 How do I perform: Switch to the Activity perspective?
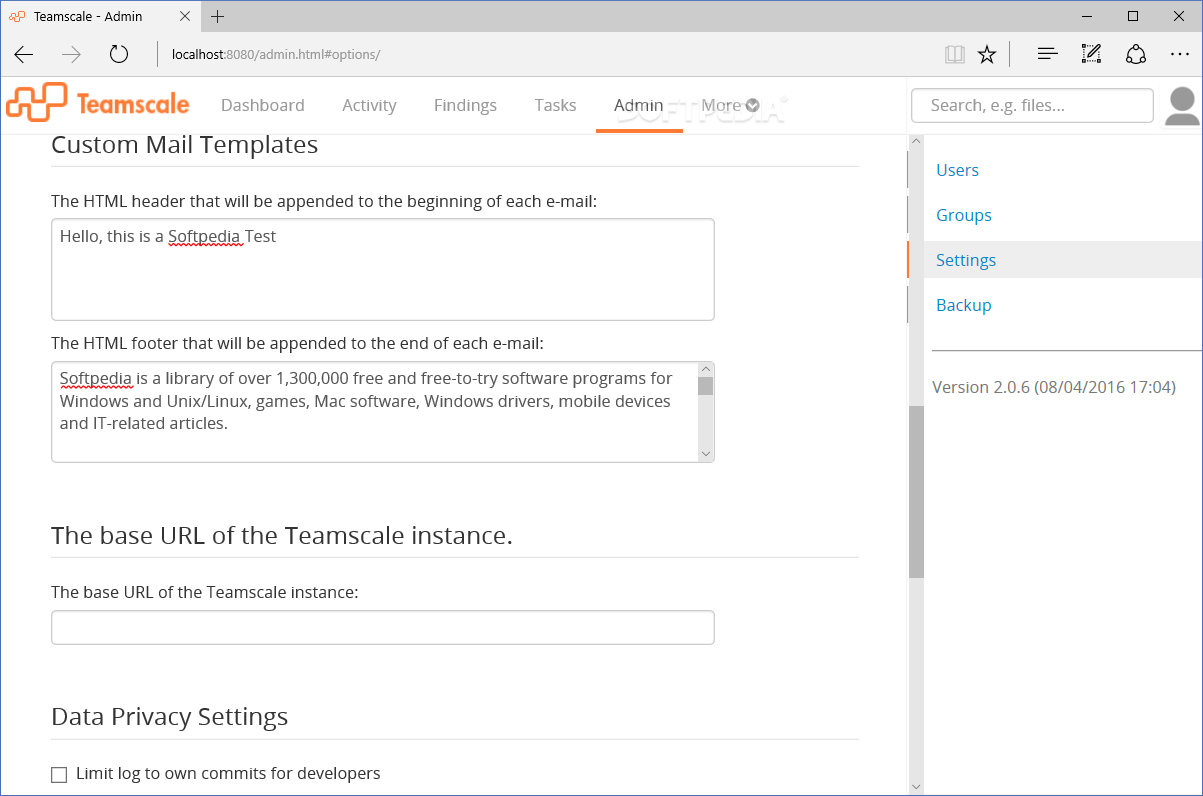coord(369,105)
